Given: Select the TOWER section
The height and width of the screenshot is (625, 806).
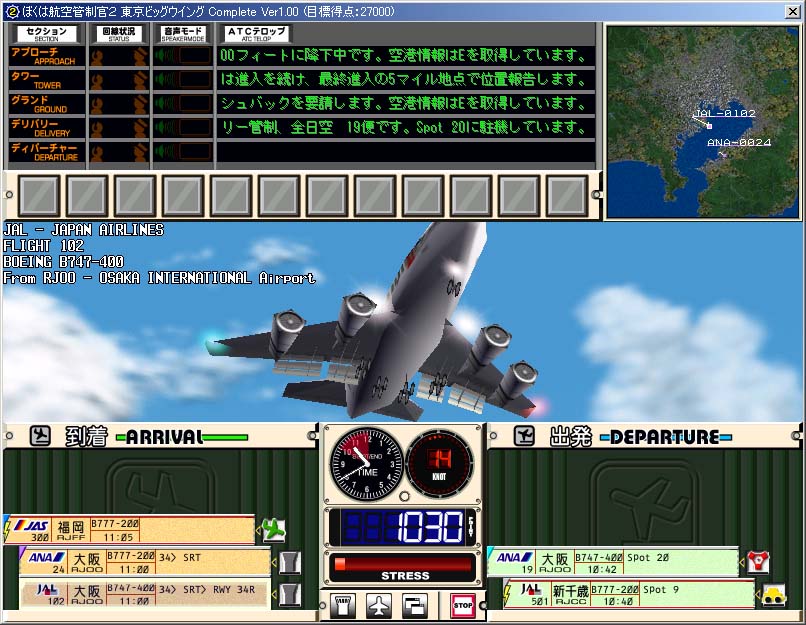Looking at the screenshot, I should pyautogui.click(x=46, y=80).
